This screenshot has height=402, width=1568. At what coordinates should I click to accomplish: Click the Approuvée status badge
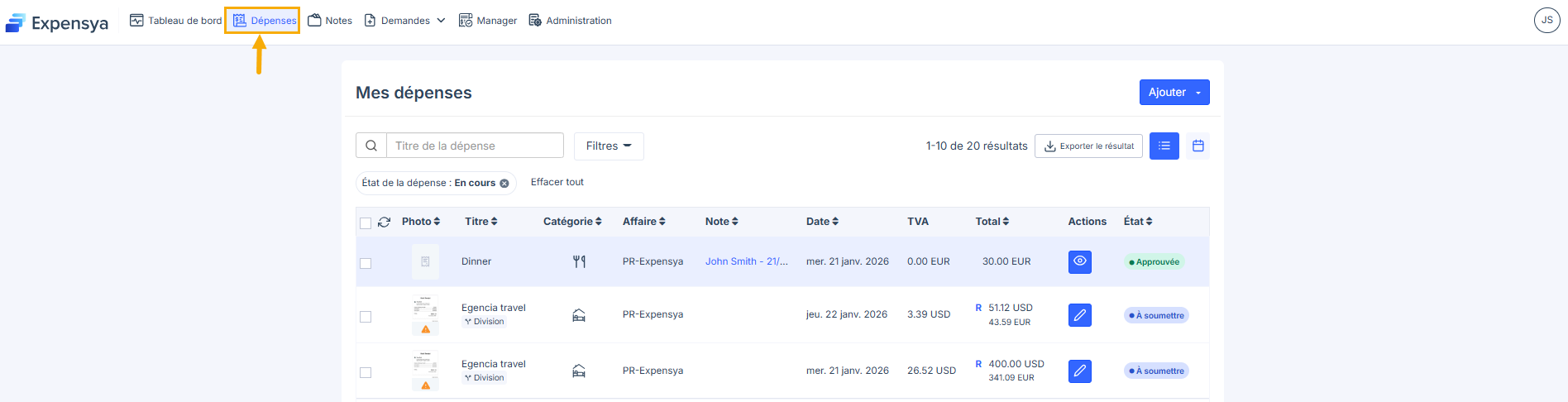tap(1154, 262)
